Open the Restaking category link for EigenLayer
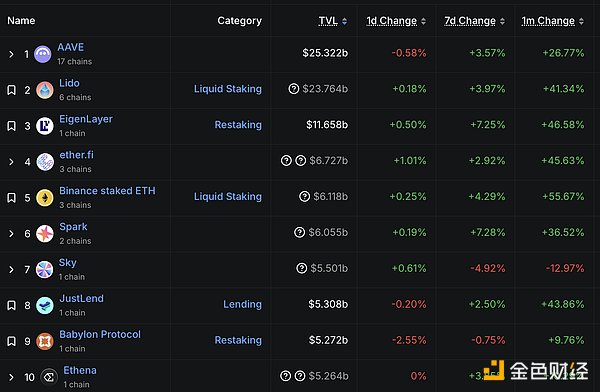 238,125
